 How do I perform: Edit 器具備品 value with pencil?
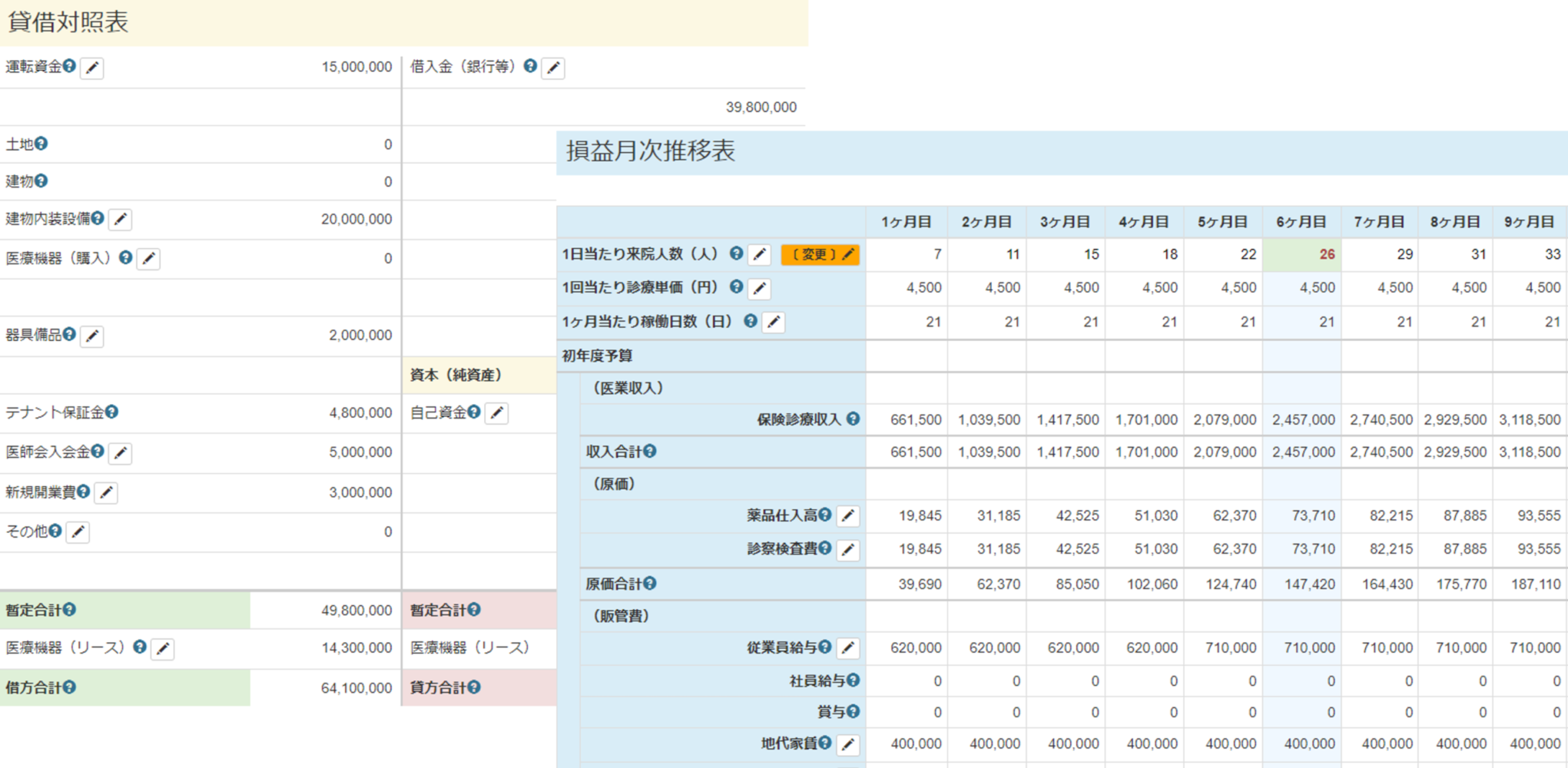click(x=92, y=336)
